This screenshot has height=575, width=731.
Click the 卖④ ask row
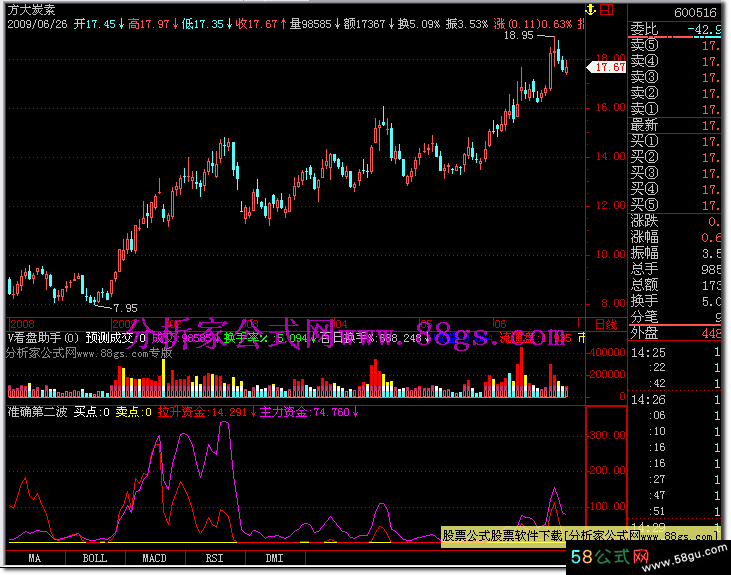[x=675, y=61]
